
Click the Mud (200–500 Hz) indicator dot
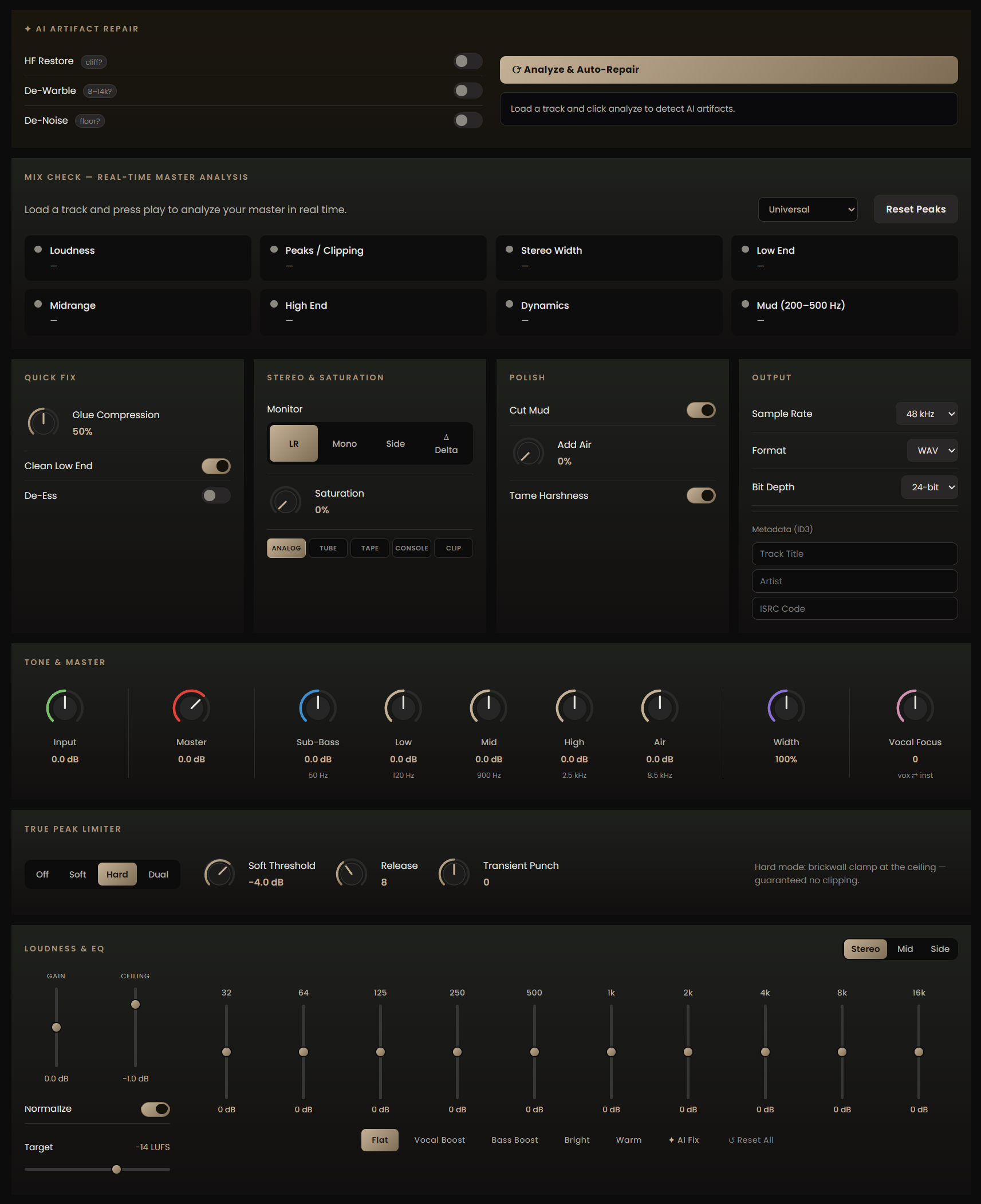coord(745,305)
